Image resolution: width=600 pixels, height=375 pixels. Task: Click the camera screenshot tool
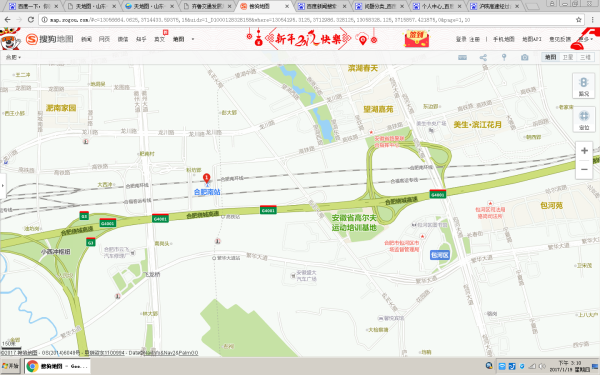coord(525,57)
